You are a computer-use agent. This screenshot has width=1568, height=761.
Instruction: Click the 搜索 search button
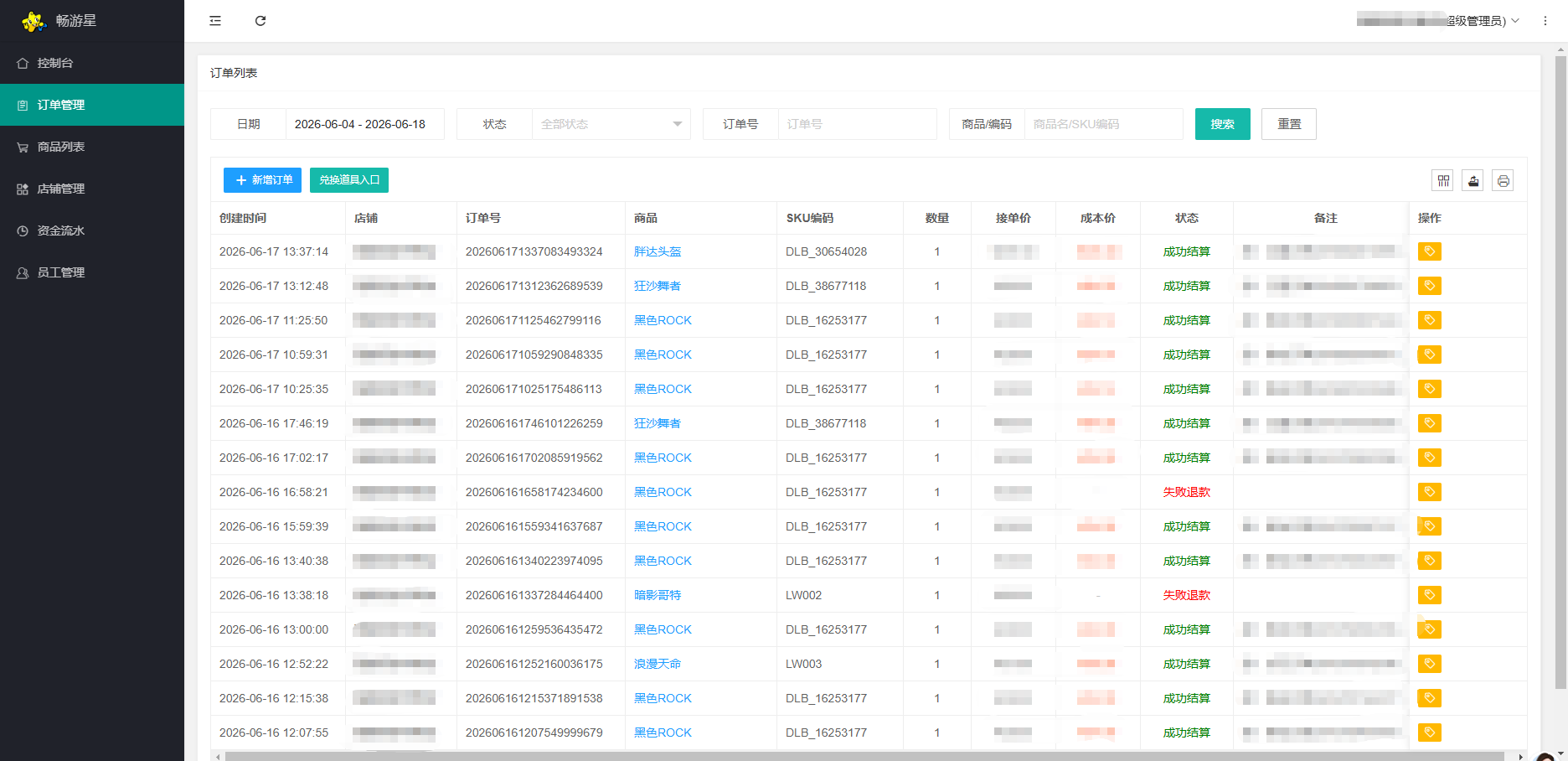pos(1222,124)
